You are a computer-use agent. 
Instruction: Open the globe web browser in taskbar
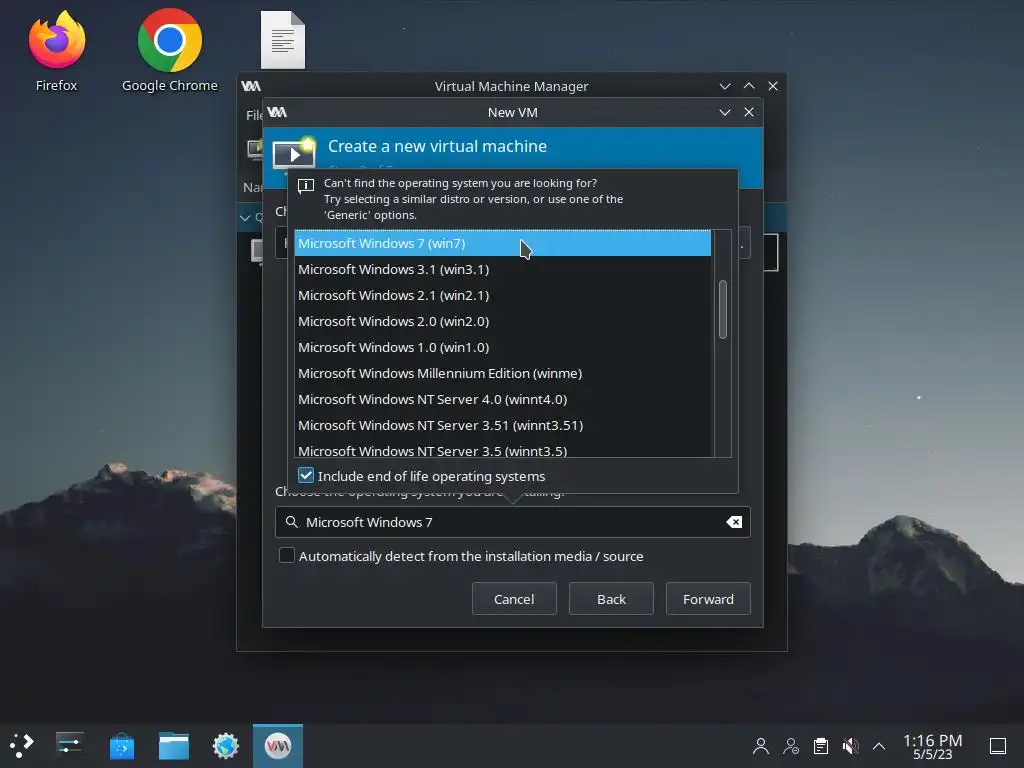click(226, 746)
